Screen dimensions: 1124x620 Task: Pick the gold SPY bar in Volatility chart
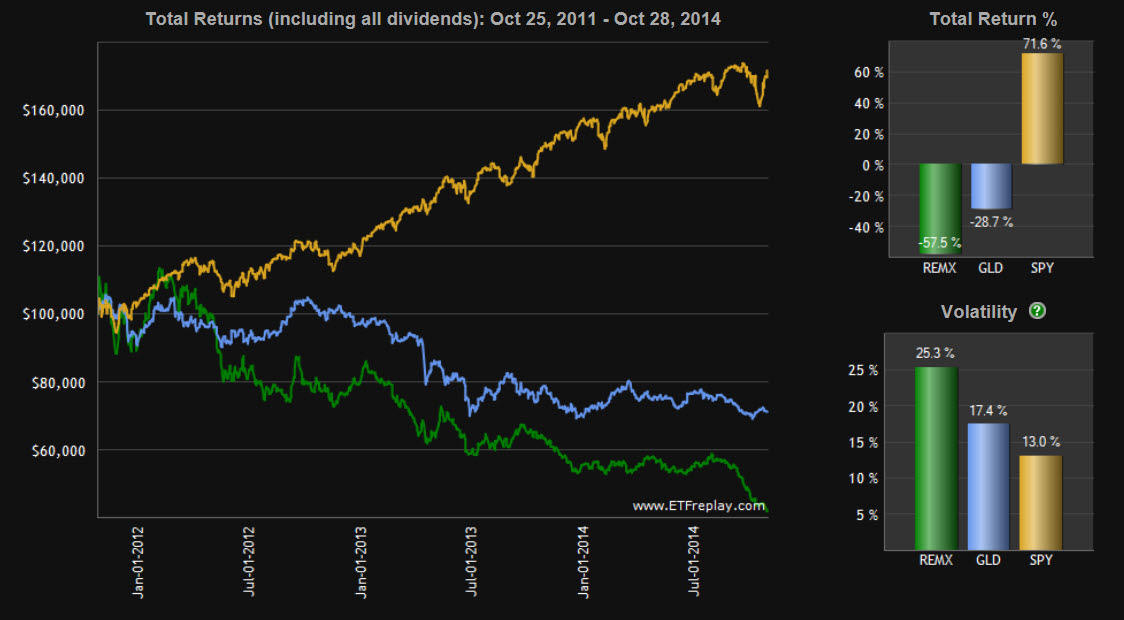point(1042,502)
